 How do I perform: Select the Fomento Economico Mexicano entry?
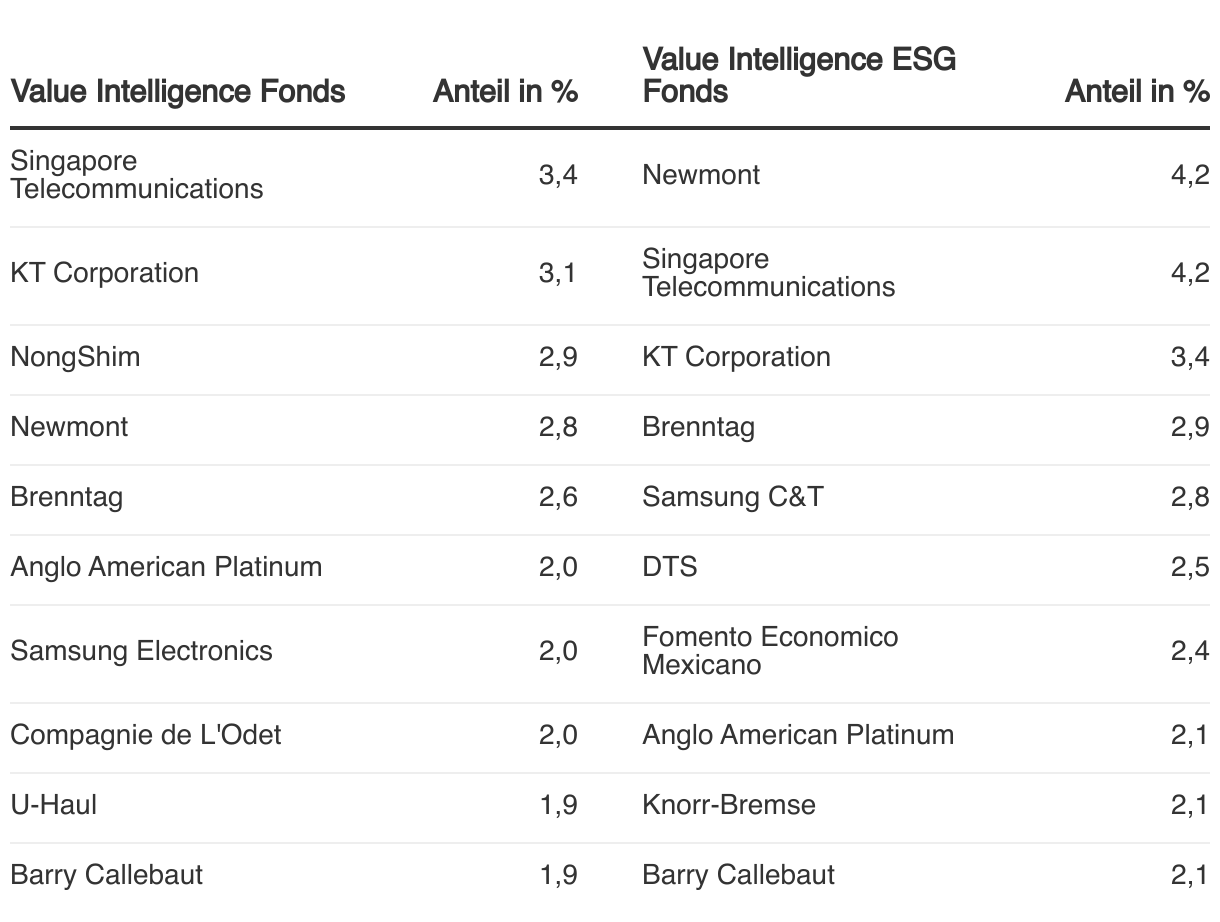click(770, 651)
